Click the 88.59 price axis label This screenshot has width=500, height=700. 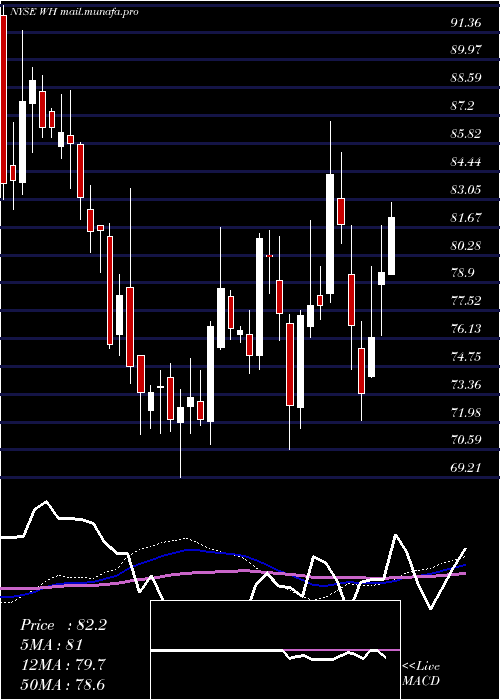pos(466,78)
